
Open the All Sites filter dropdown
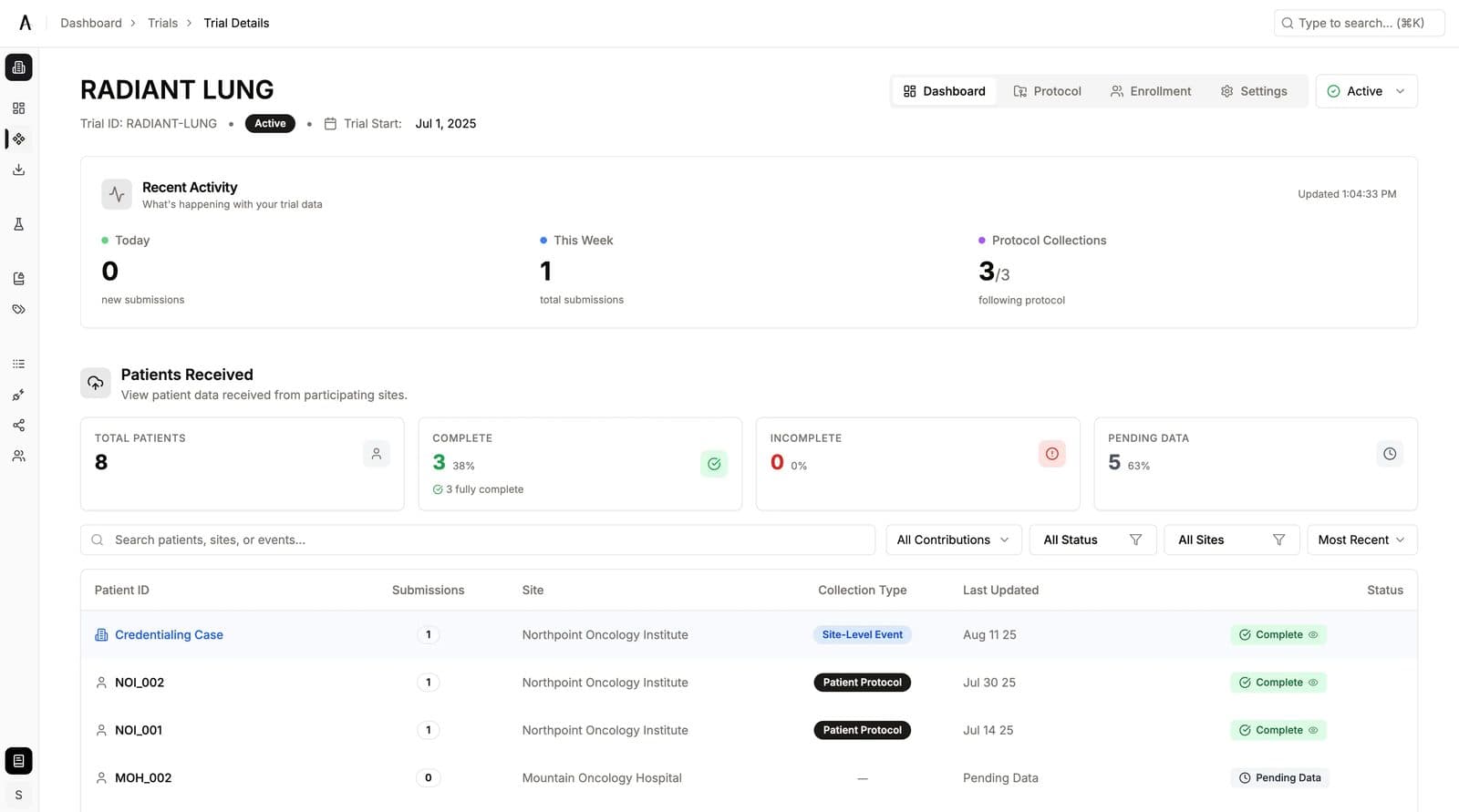[x=1231, y=540]
